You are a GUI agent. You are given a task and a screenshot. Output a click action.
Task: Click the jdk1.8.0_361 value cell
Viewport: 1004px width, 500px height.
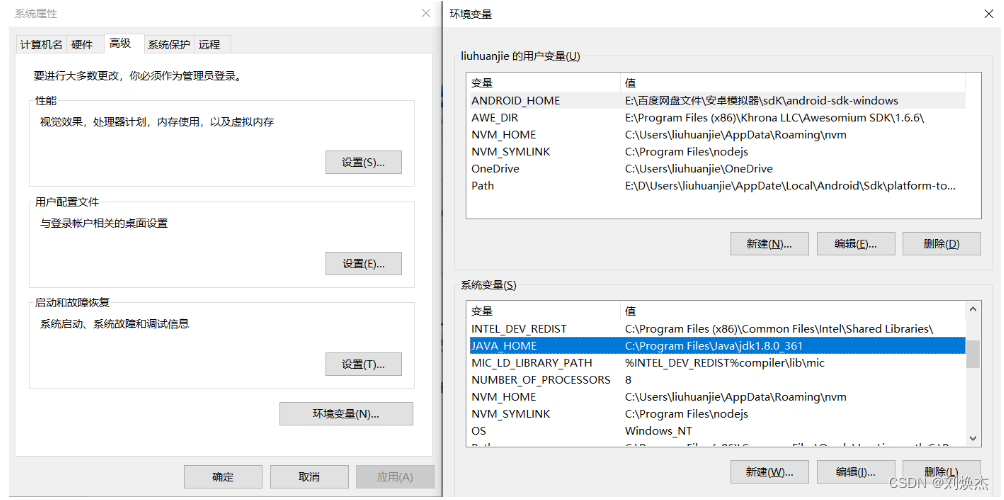pos(714,346)
